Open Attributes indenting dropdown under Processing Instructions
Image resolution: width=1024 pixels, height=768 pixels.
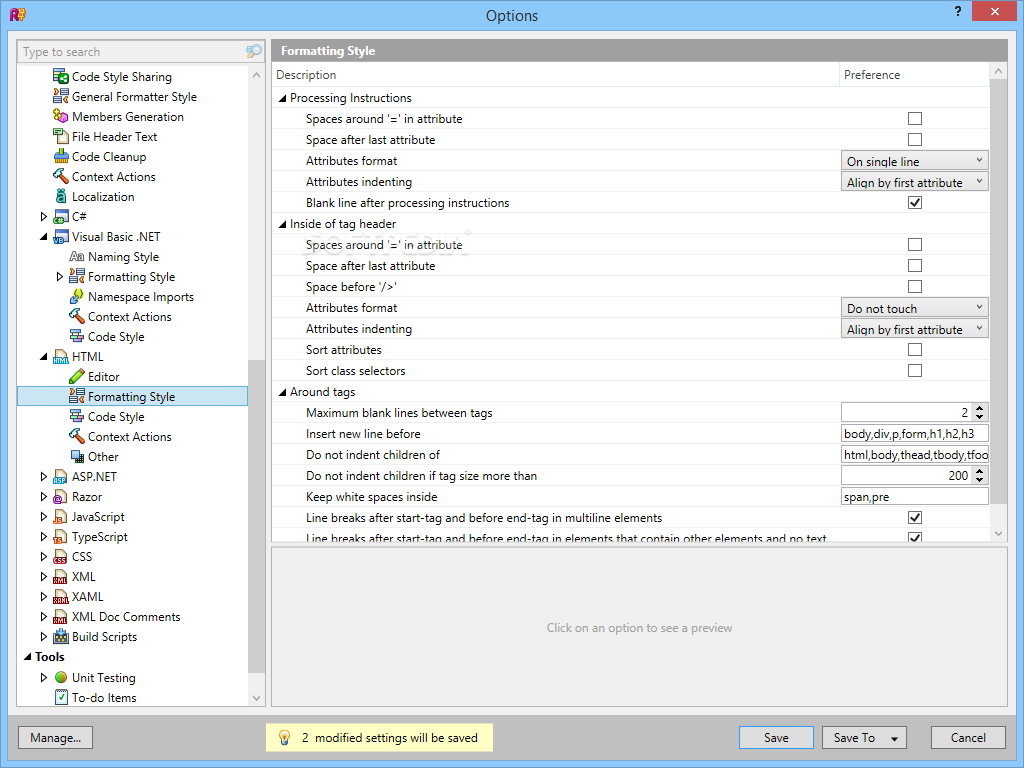coord(914,182)
